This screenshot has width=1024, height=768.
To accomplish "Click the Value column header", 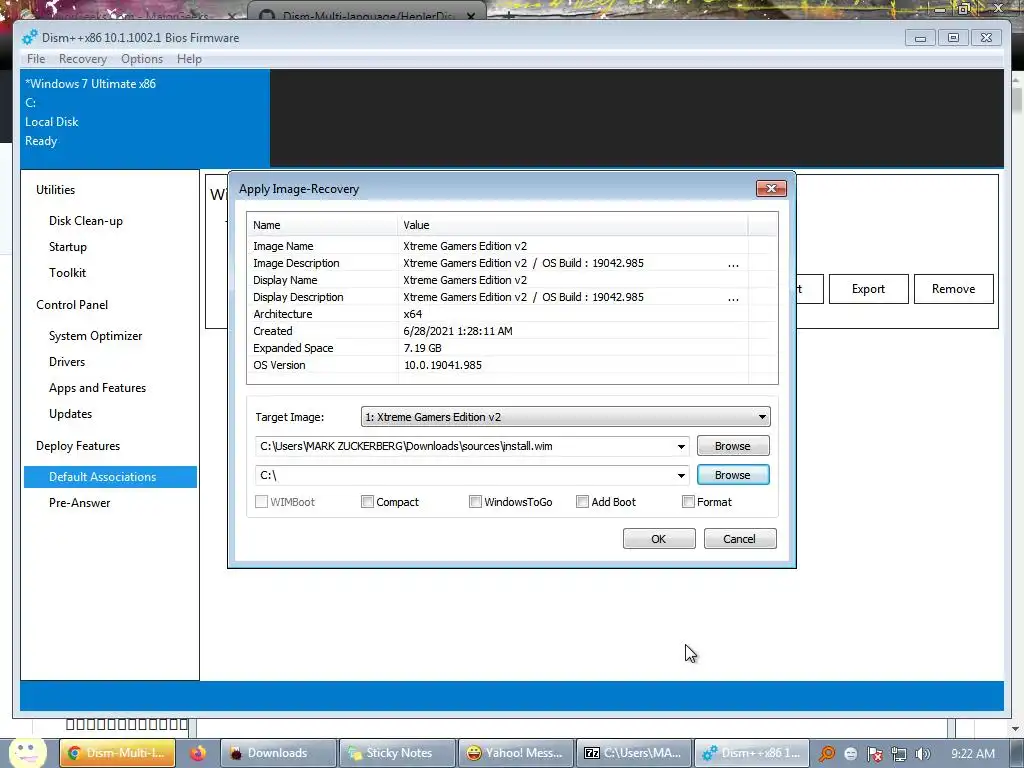I will (x=572, y=225).
